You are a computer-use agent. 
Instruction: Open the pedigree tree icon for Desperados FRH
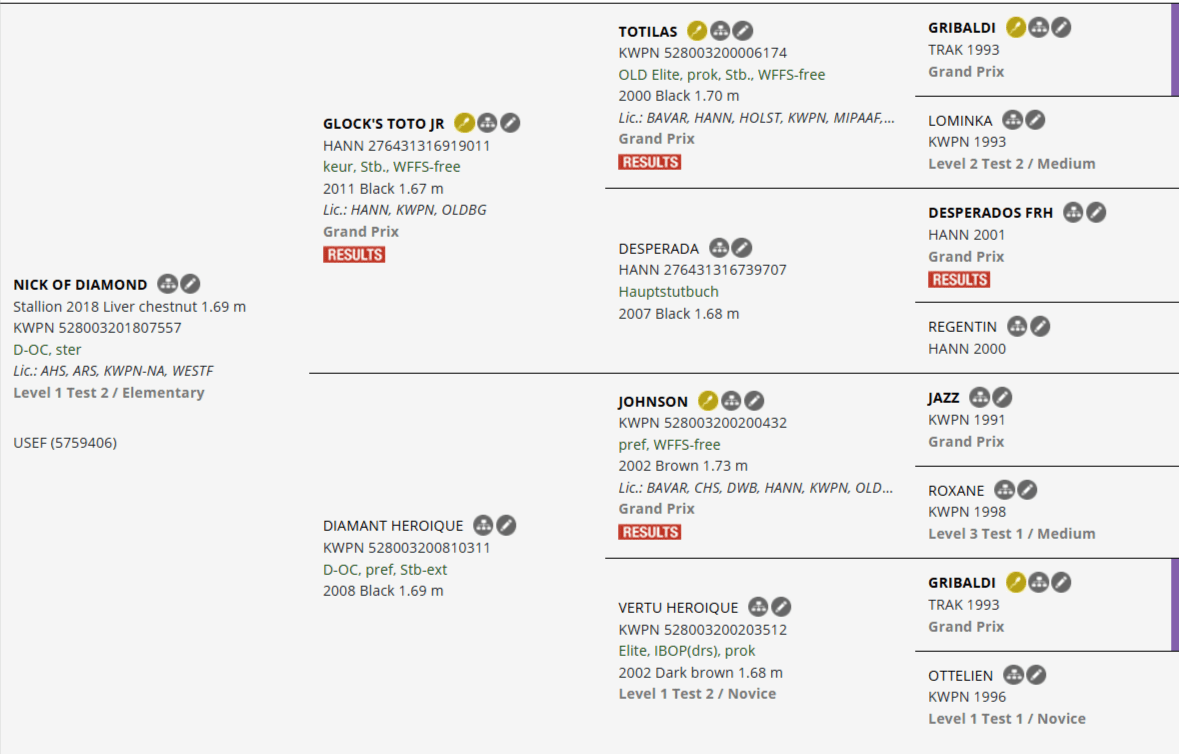(x=1073, y=212)
